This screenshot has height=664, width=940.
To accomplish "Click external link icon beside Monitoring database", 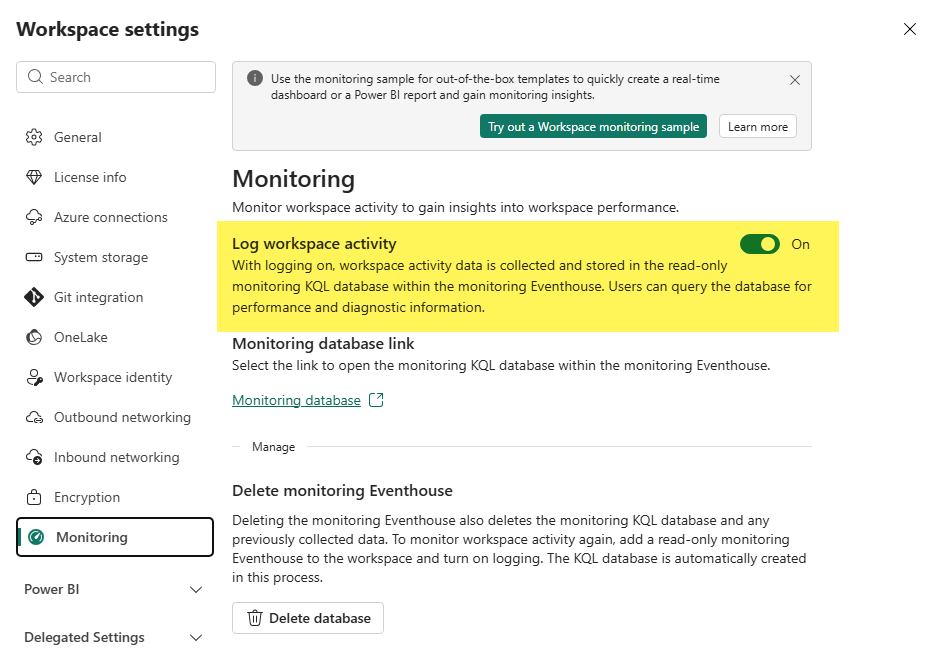I will click(x=376, y=400).
